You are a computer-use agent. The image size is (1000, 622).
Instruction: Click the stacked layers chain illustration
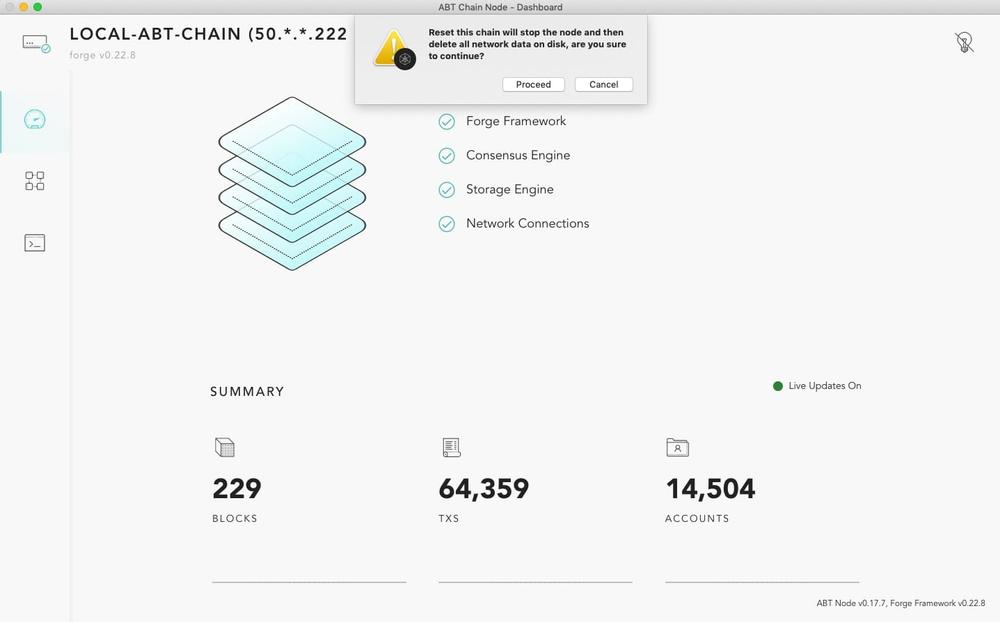click(292, 184)
